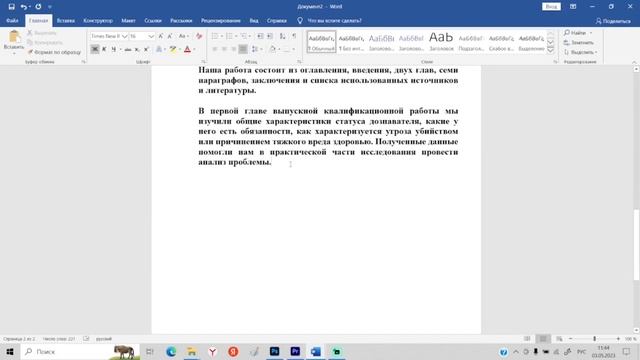Click the Найти find button
640x360 pixels.
tap(575, 33)
